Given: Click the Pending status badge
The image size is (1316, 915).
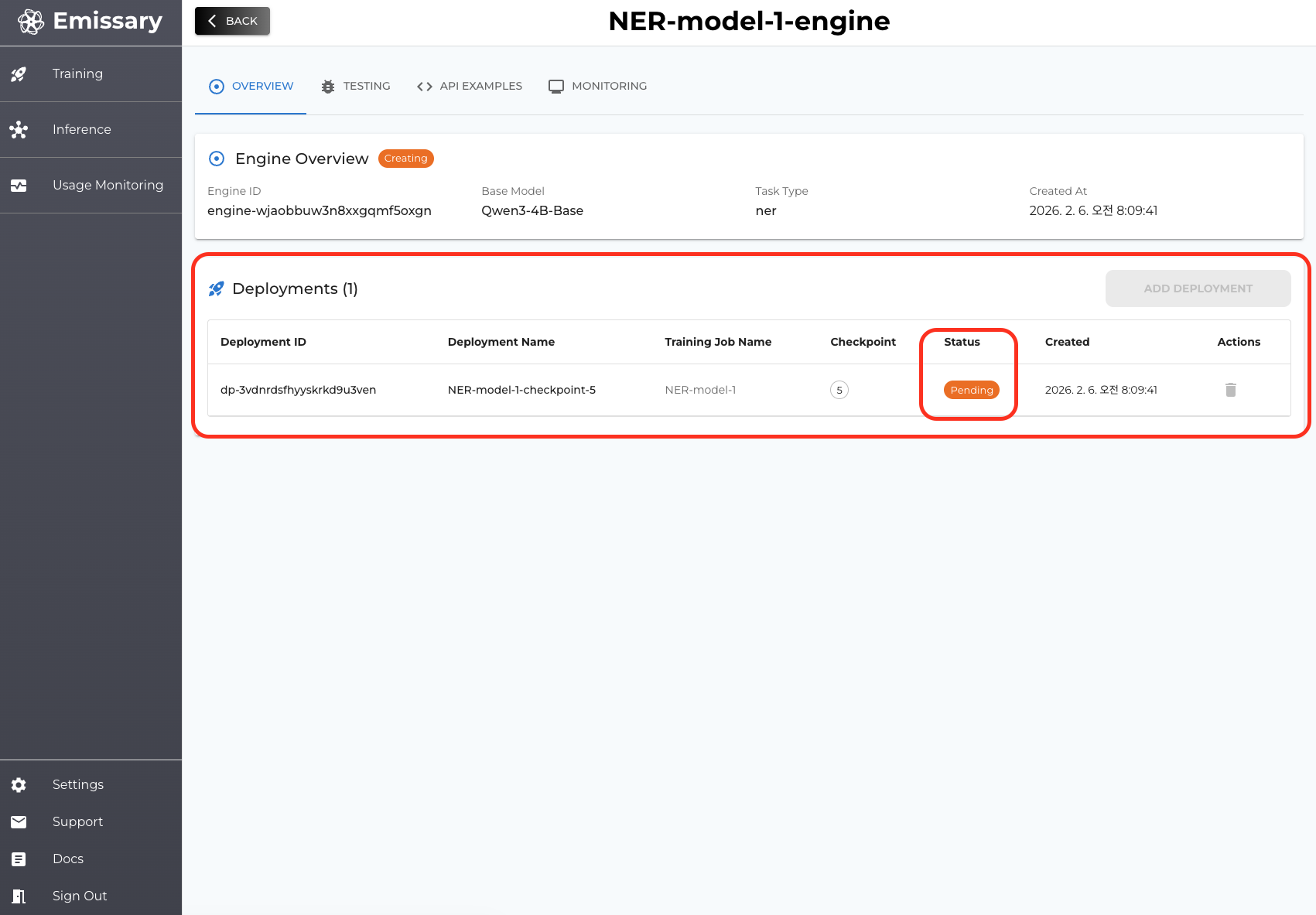Looking at the screenshot, I should [x=971, y=390].
